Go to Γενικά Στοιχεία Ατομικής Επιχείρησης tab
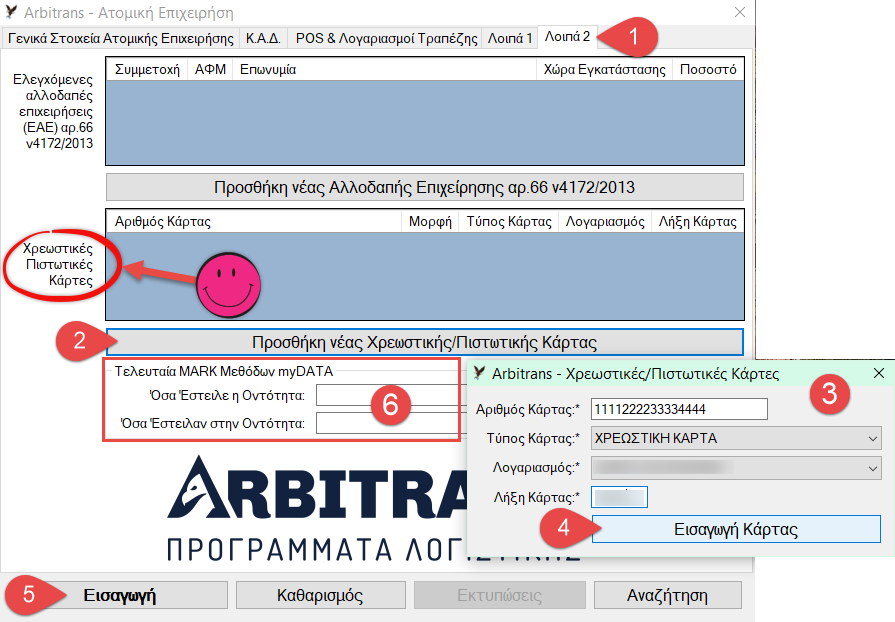 pyautogui.click(x=120, y=38)
